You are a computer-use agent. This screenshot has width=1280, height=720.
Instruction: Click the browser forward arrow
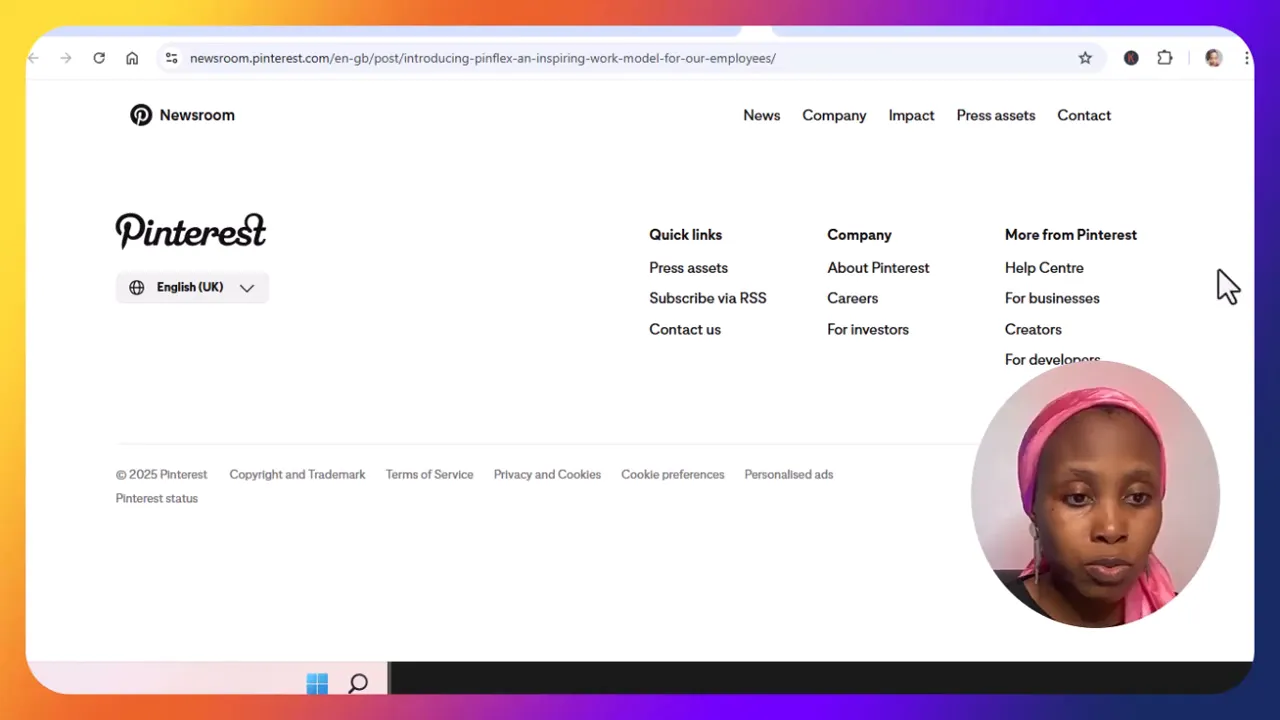(x=66, y=58)
